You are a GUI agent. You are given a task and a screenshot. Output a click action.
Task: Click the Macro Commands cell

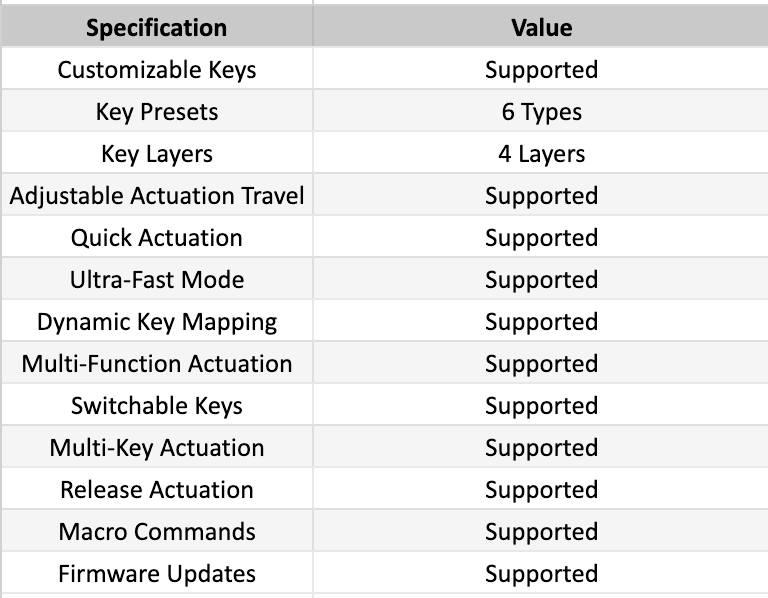tap(156, 532)
